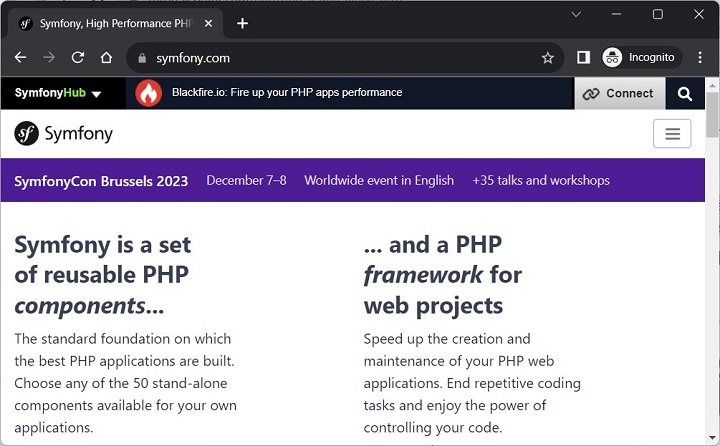Viewport: 720px width, 446px height.
Task: Click the Incognito profile indicator
Action: [x=640, y=58]
